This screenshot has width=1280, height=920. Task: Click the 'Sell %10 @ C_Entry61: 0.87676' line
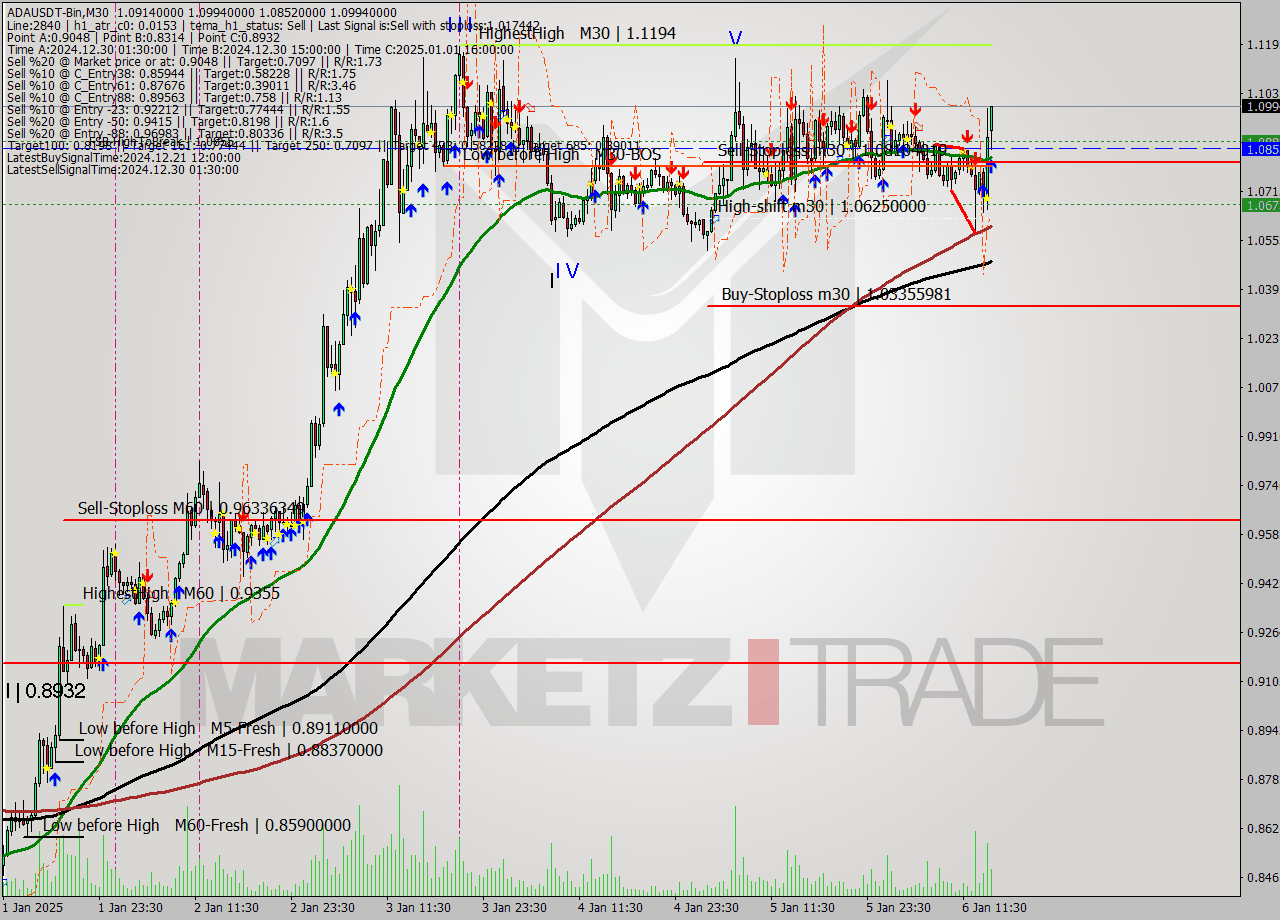pos(181,85)
